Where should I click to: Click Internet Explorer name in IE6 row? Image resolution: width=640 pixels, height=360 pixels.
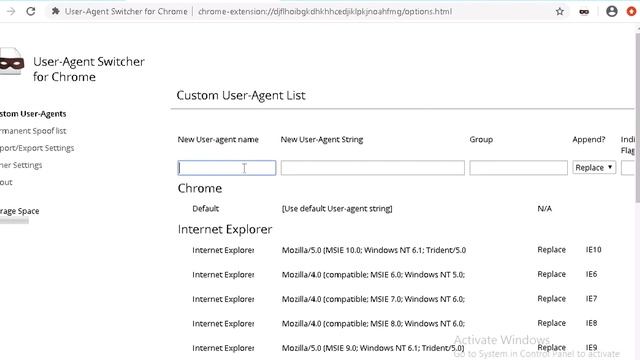[x=223, y=275]
